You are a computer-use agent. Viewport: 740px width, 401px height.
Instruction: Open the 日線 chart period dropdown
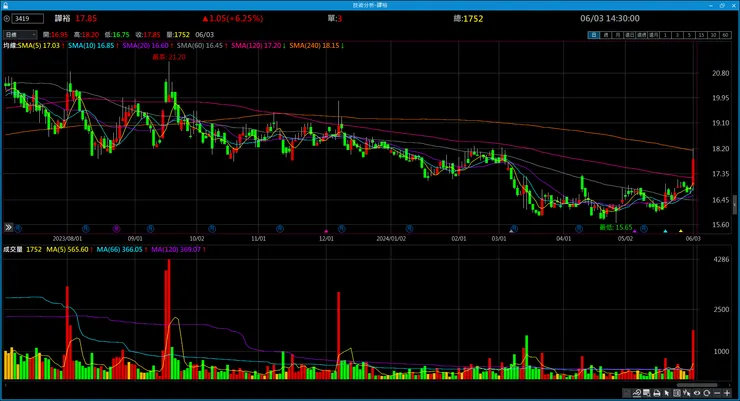point(20,34)
